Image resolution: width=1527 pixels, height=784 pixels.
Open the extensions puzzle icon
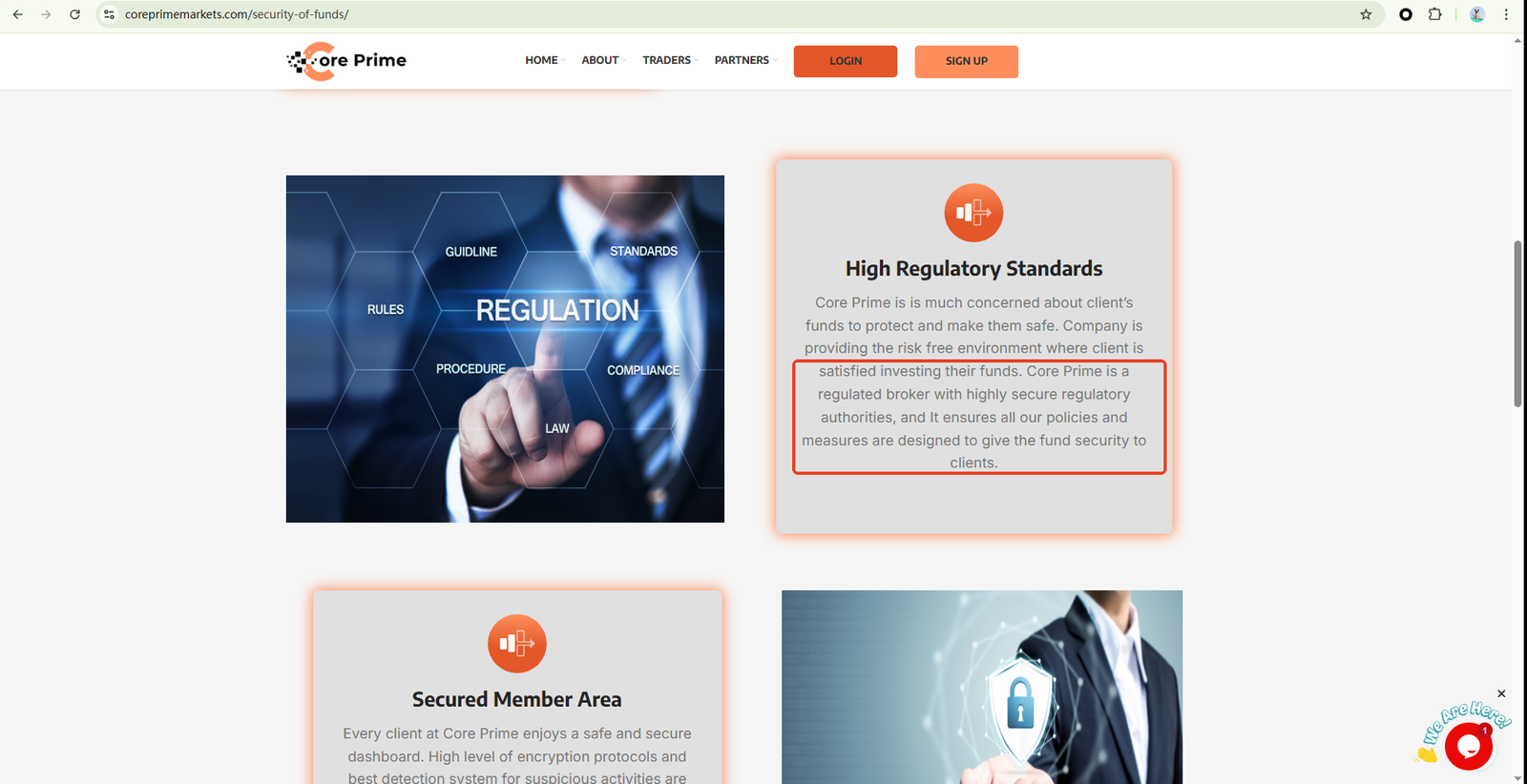tap(1434, 14)
